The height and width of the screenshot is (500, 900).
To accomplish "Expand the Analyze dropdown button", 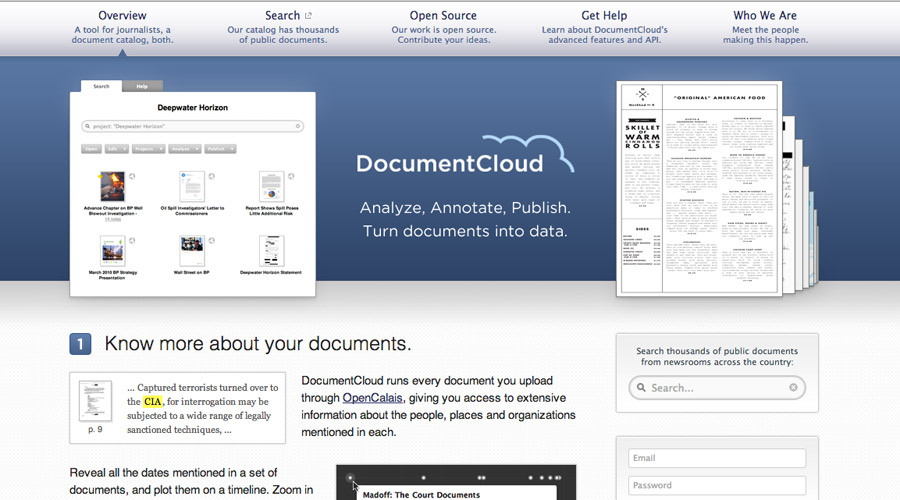I will pyautogui.click(x=184, y=149).
